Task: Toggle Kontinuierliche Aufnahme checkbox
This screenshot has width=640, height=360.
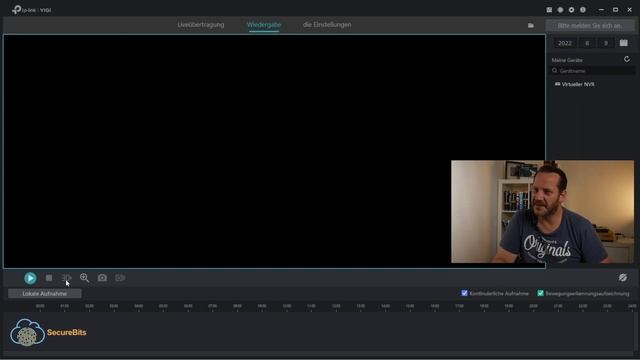Action: (x=464, y=293)
